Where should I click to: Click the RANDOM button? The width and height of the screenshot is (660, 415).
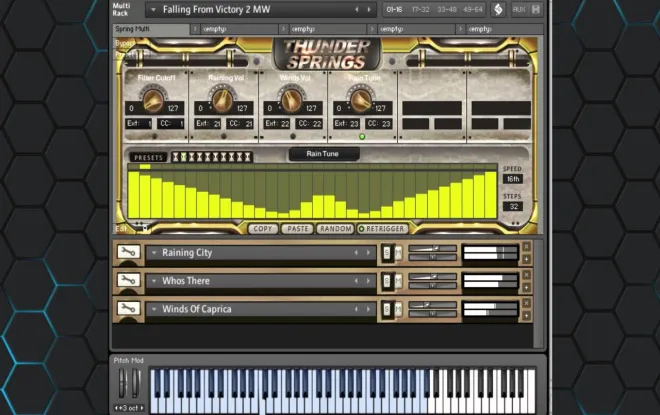tap(335, 229)
